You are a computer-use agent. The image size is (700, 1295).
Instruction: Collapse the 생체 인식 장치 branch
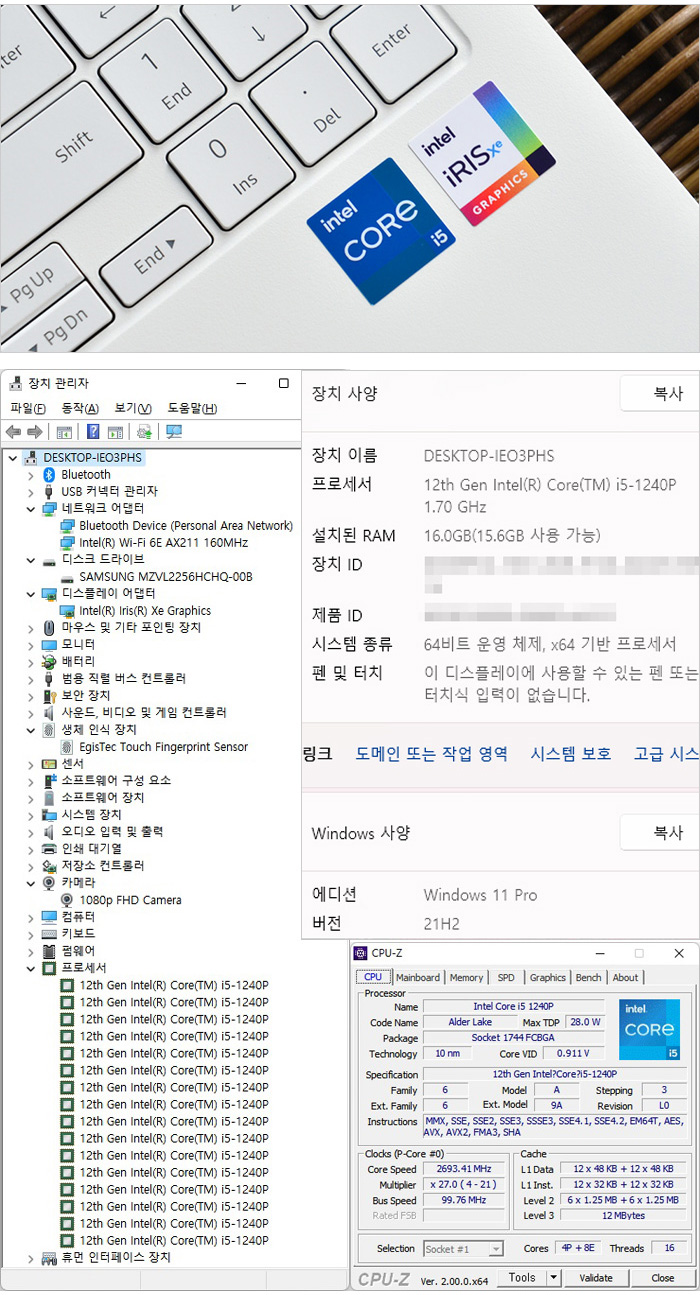30,730
